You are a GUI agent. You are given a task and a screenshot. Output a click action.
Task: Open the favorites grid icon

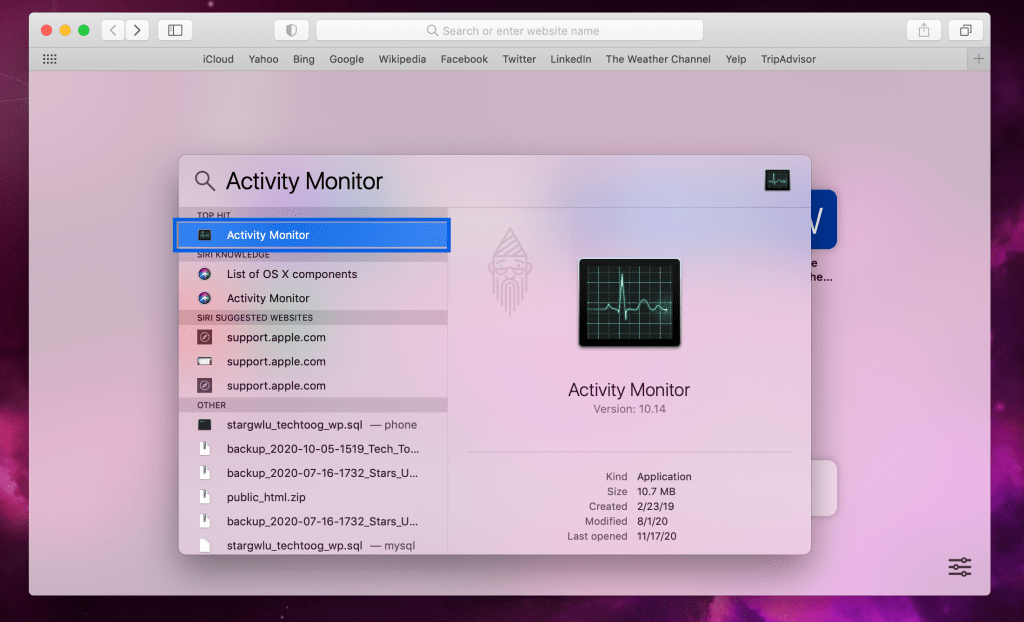[50, 59]
